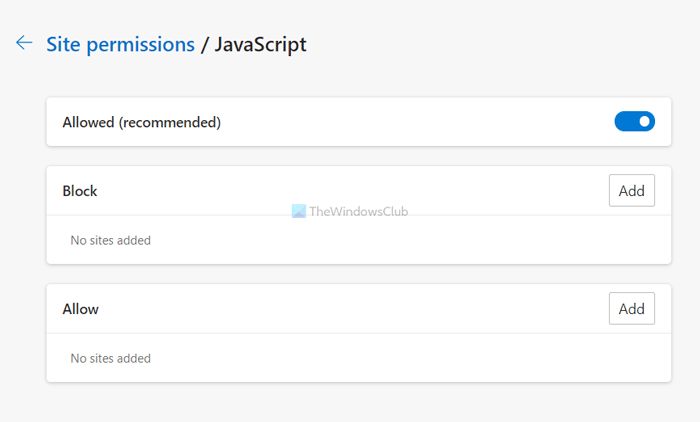
Task: Click the JavaScript page title text
Action: 260,45
